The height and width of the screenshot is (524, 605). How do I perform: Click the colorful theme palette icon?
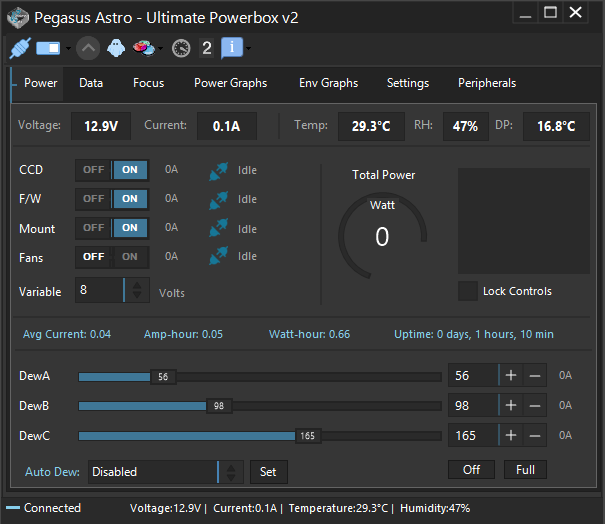pyautogui.click(x=144, y=48)
